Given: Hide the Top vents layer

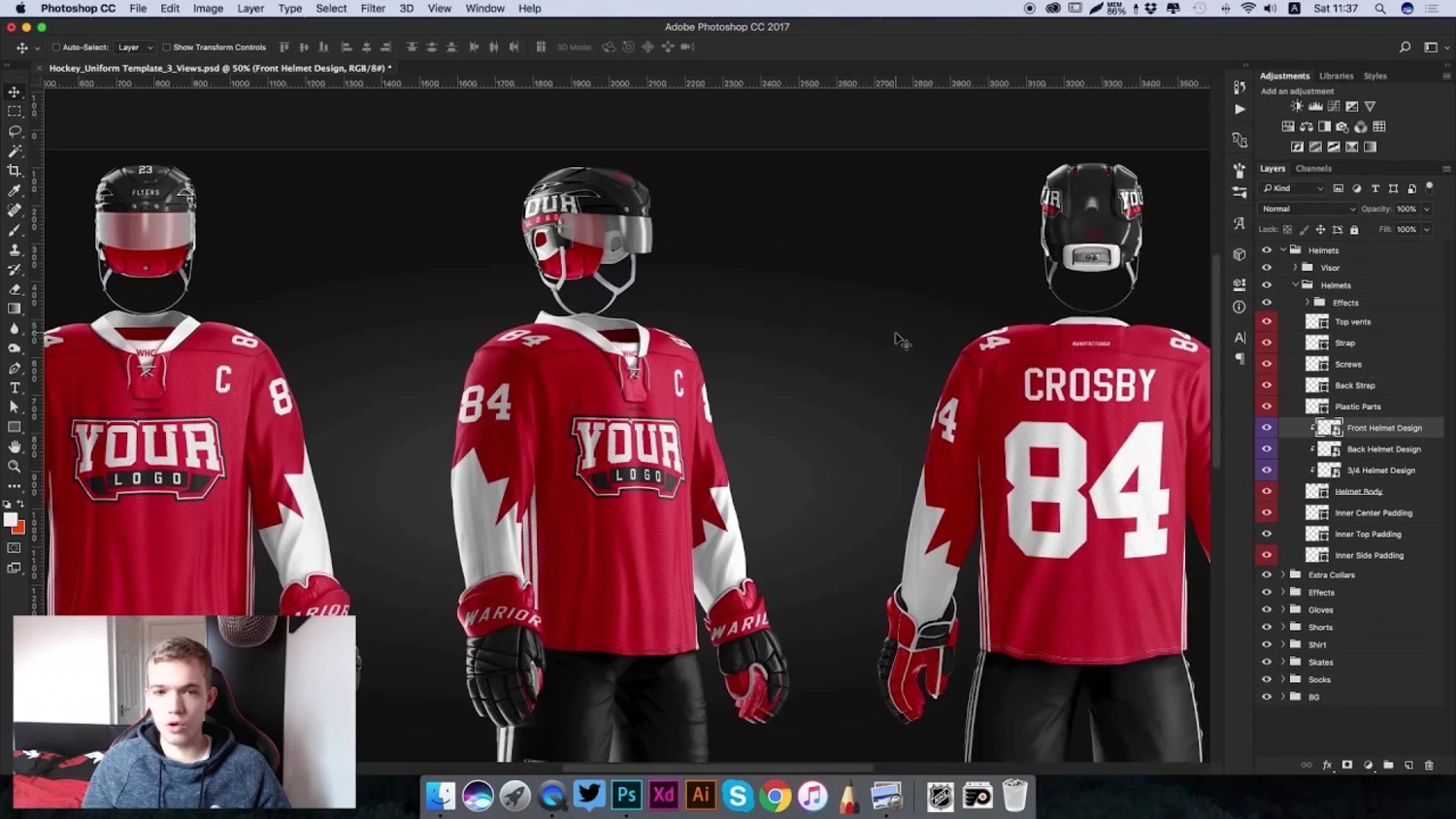Looking at the screenshot, I should point(1266,321).
